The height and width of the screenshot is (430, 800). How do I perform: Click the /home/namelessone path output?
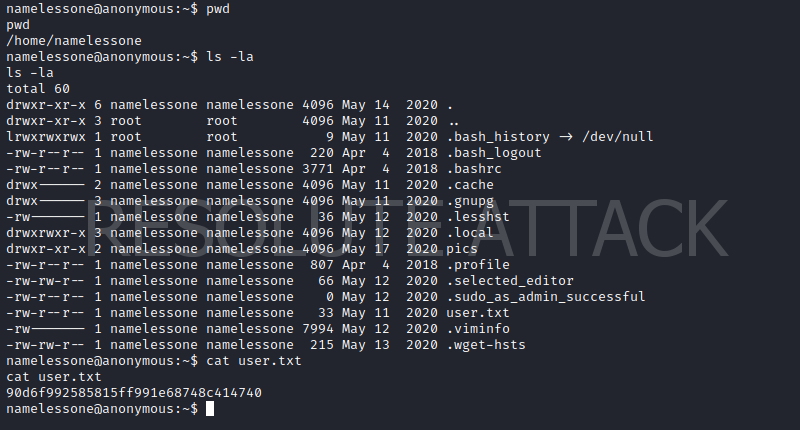[74, 40]
